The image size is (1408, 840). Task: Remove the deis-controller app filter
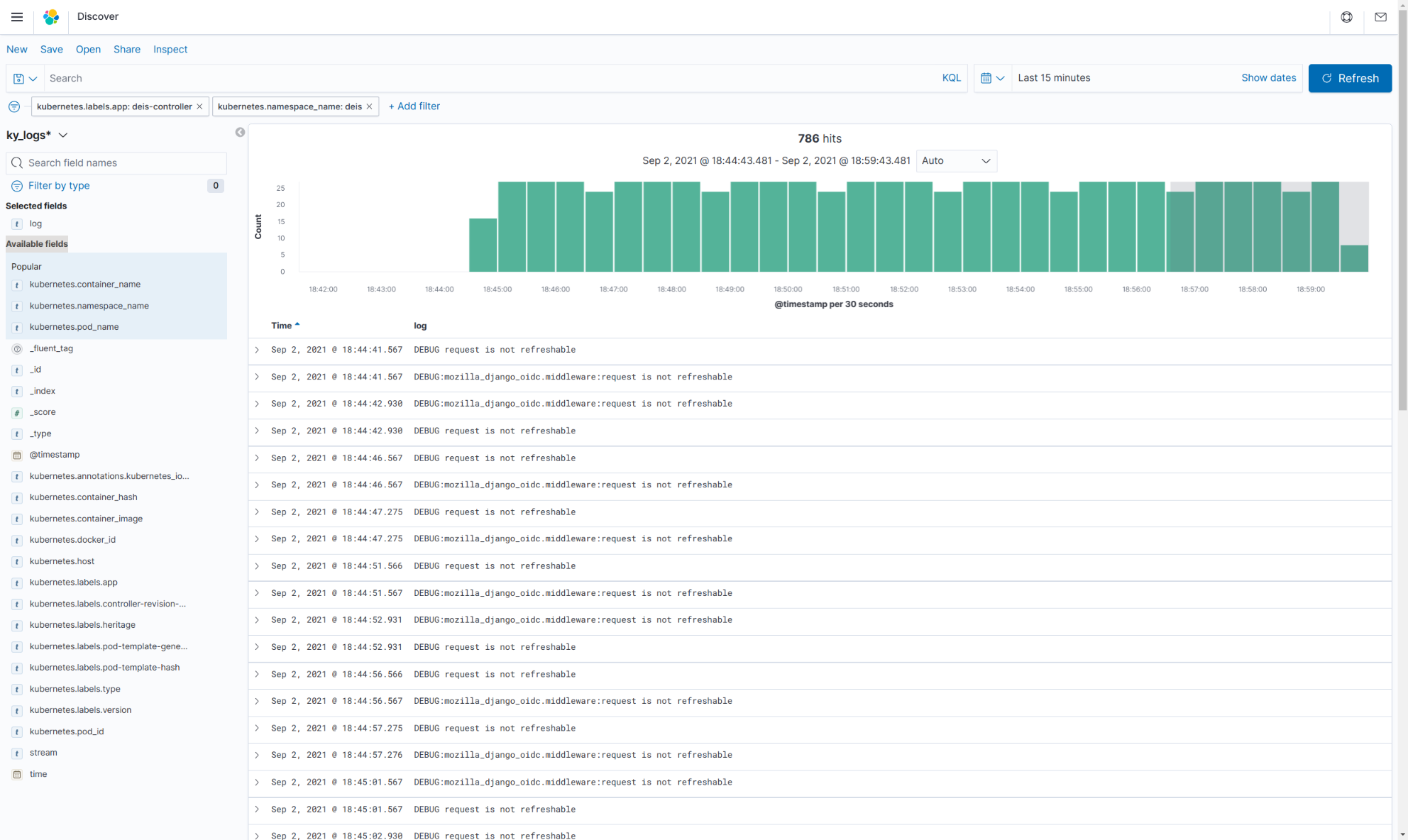[199, 106]
